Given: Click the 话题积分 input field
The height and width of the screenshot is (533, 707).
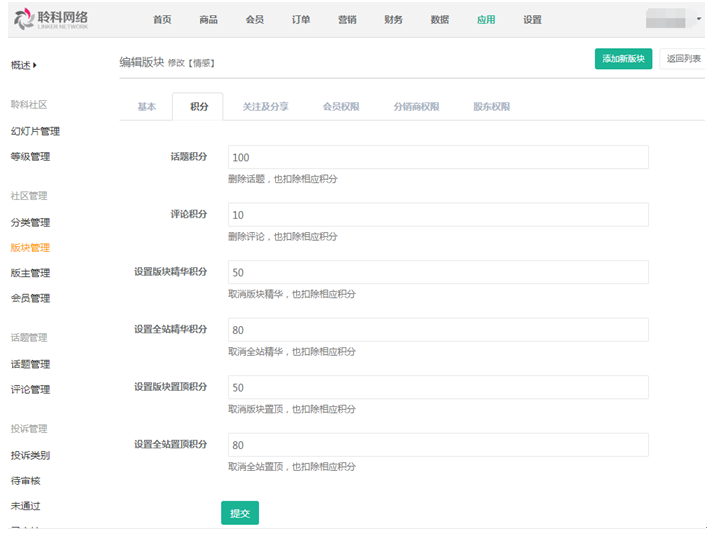Looking at the screenshot, I should (x=438, y=157).
